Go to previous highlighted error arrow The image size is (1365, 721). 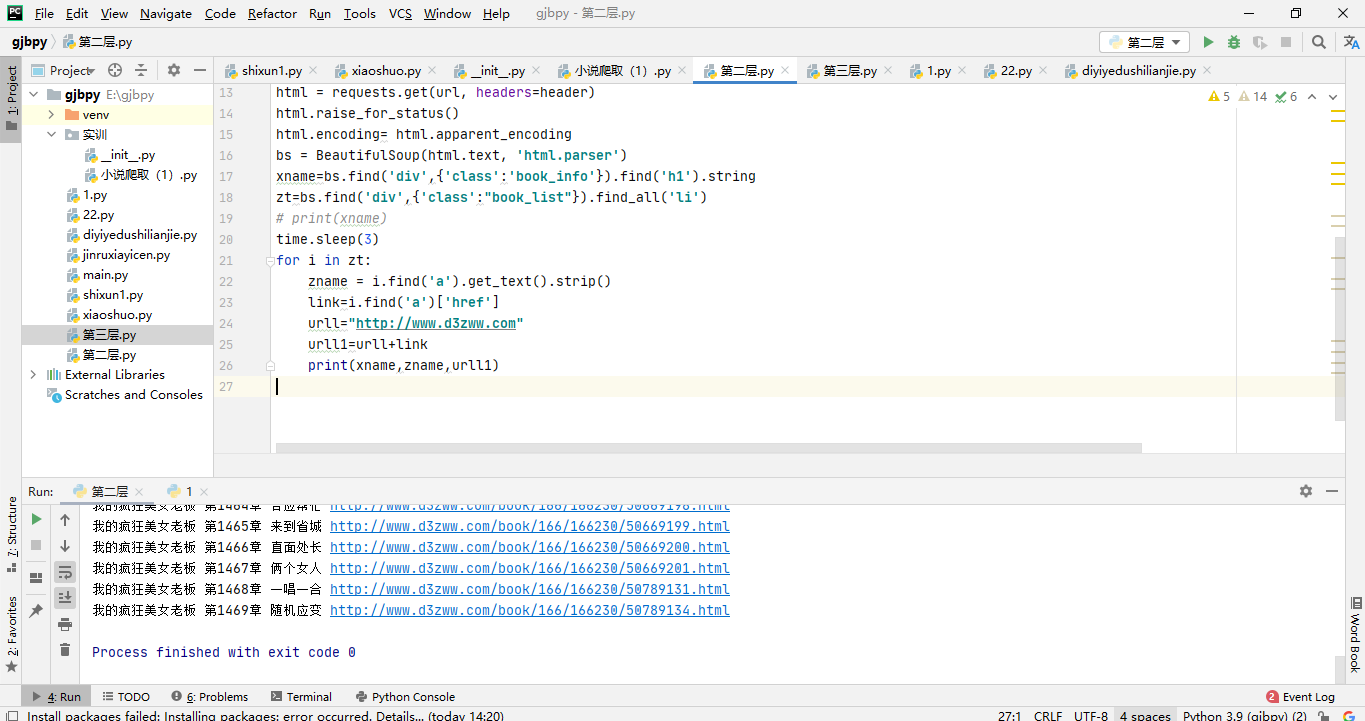pos(1313,97)
